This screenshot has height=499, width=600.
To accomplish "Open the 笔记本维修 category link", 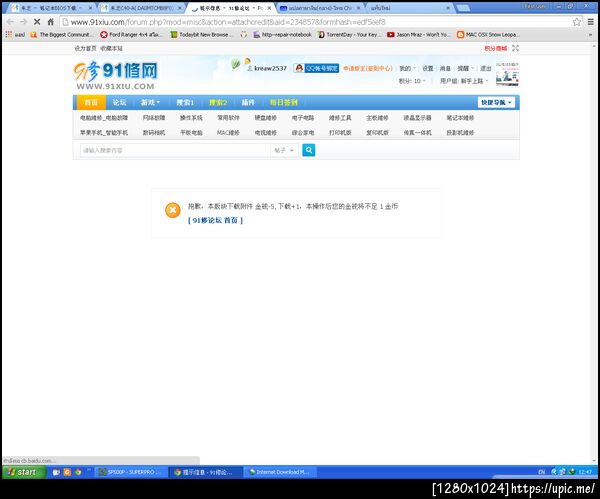I will tap(460, 118).
